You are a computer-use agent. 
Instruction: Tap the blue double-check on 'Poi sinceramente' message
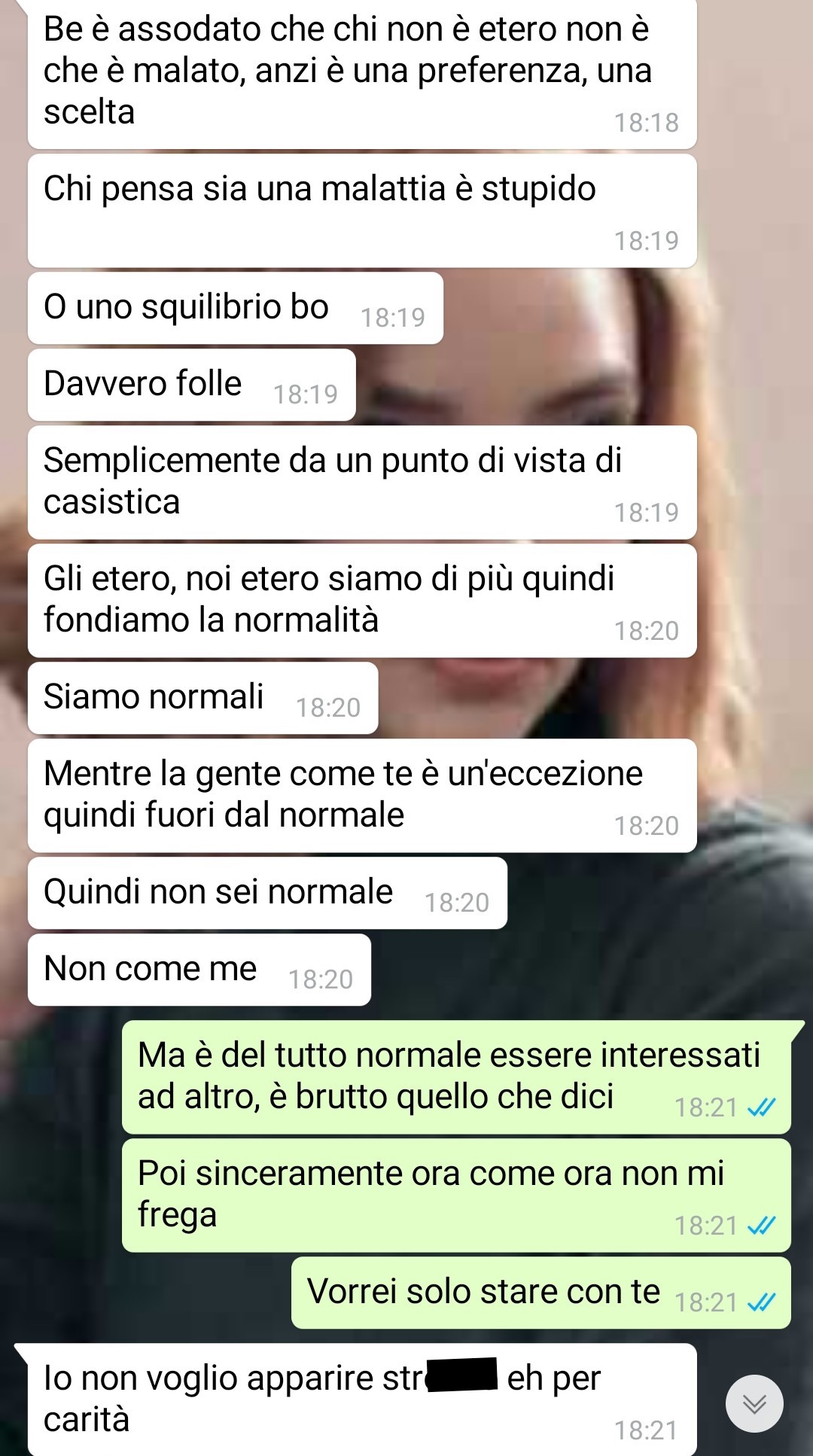pos(761,1226)
